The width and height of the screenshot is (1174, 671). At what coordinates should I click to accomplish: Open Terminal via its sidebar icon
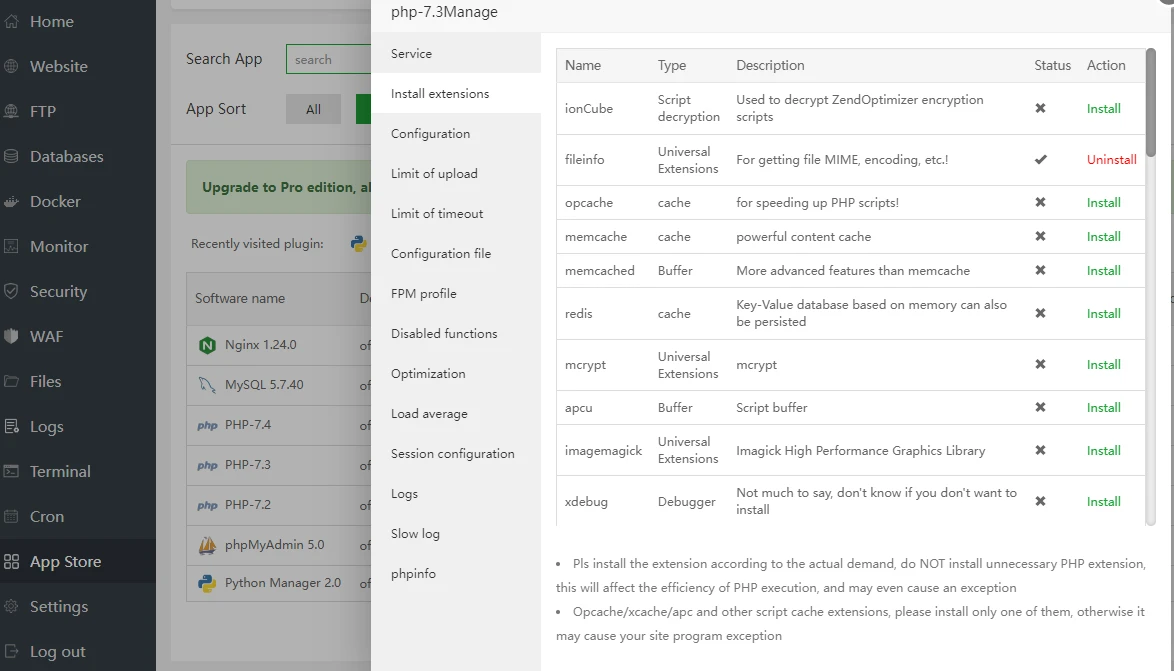tap(12, 471)
